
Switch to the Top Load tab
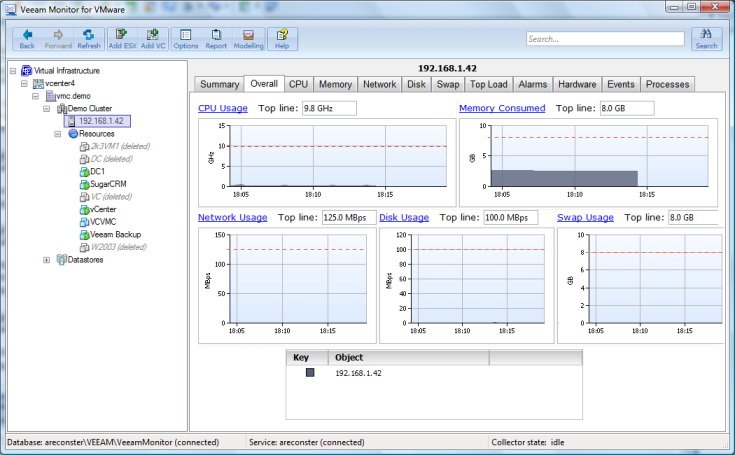click(x=489, y=84)
